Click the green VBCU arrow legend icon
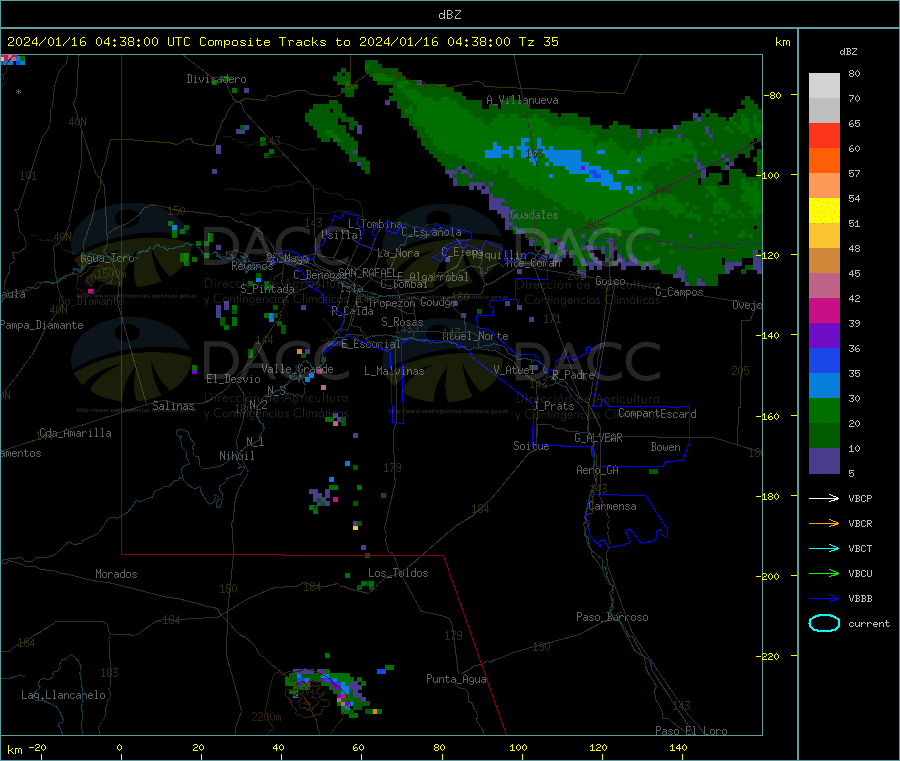Screen dimensions: 900x761 point(824,573)
